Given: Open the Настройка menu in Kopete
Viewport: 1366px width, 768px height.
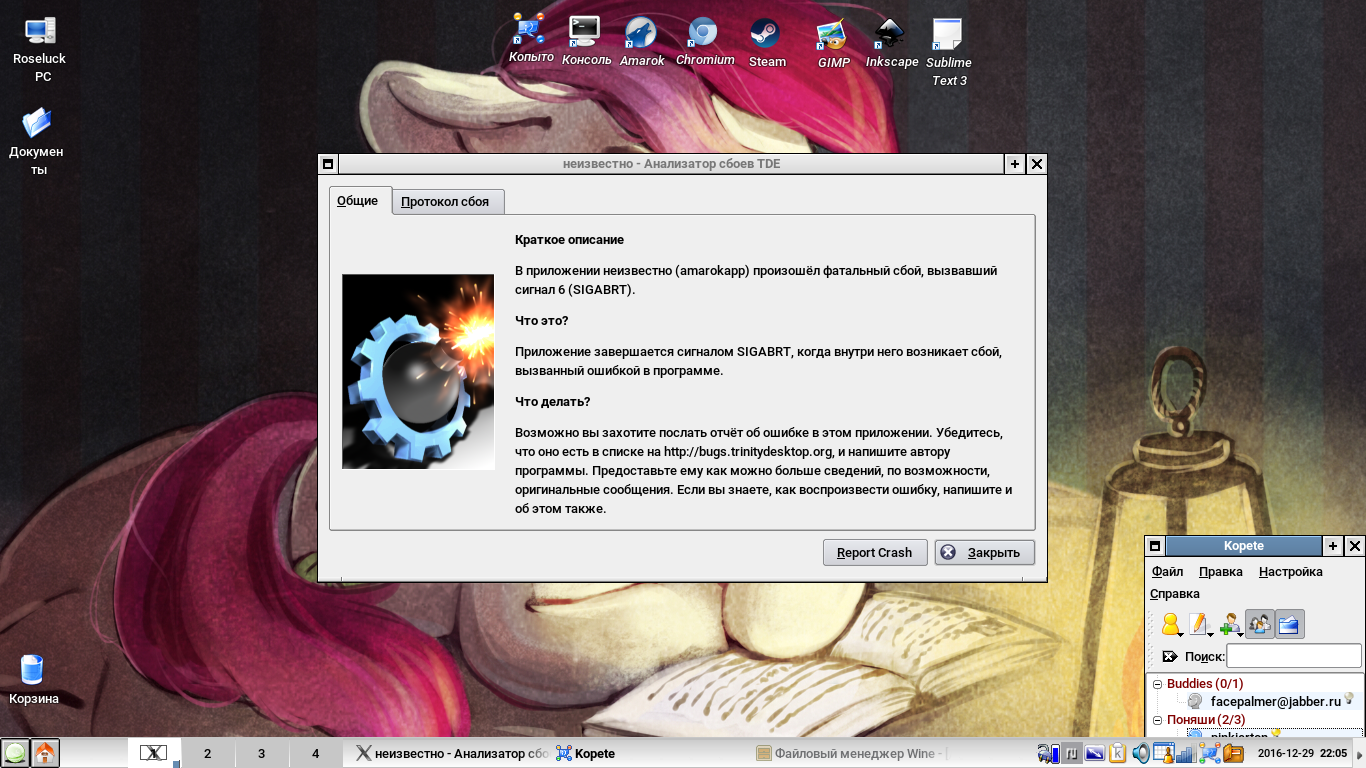Looking at the screenshot, I should click(1291, 572).
